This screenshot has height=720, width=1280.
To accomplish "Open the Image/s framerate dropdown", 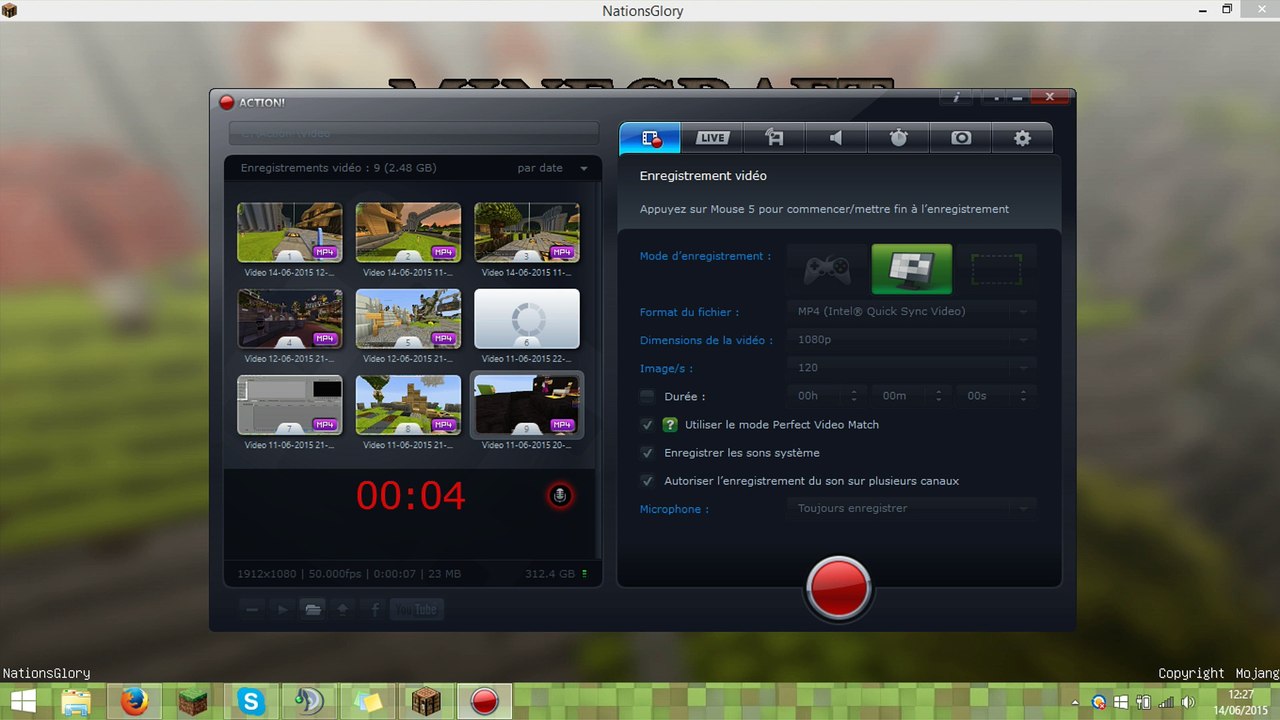I will (x=910, y=368).
